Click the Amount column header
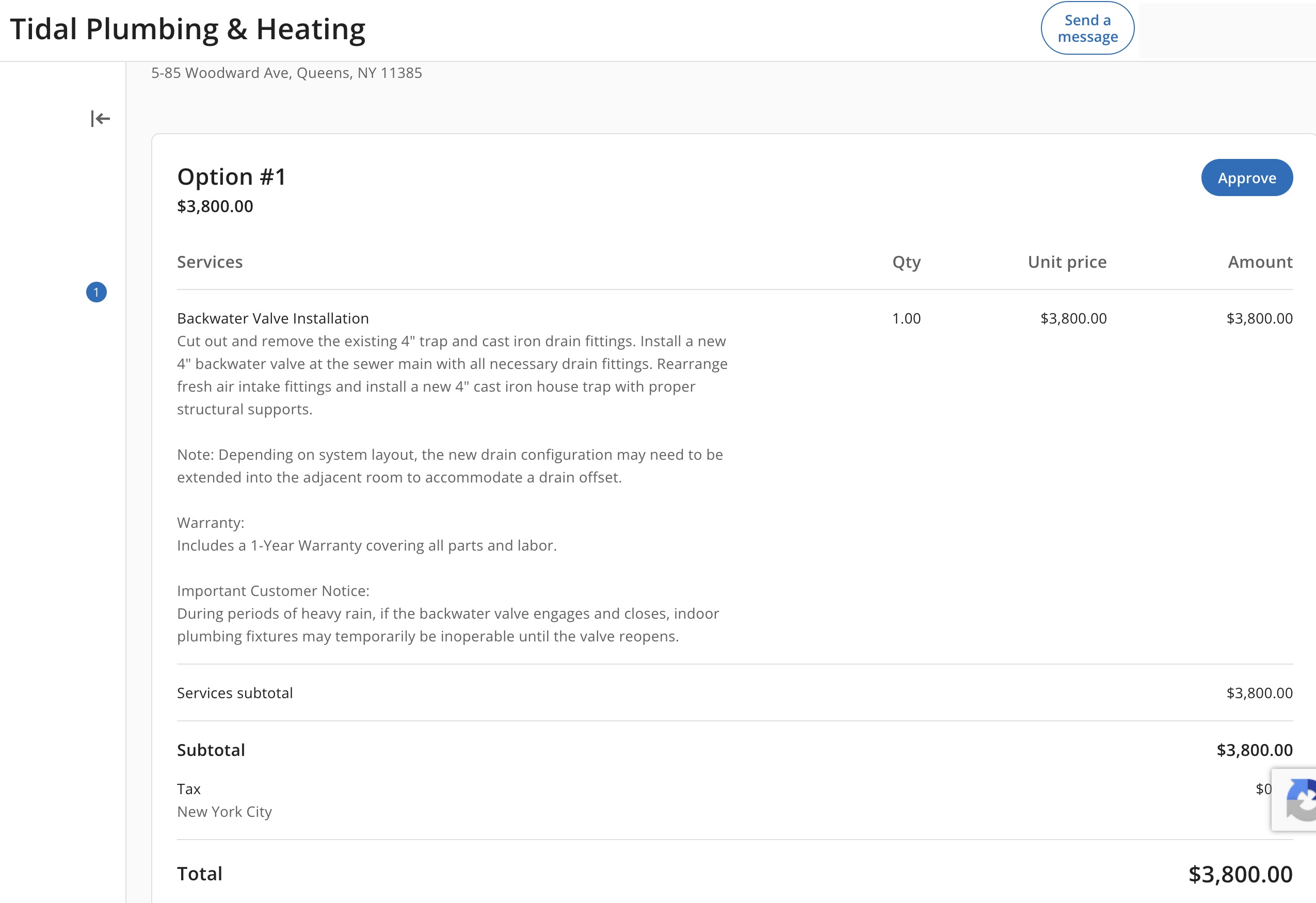Image resolution: width=1316 pixels, height=903 pixels. pos(1260,262)
